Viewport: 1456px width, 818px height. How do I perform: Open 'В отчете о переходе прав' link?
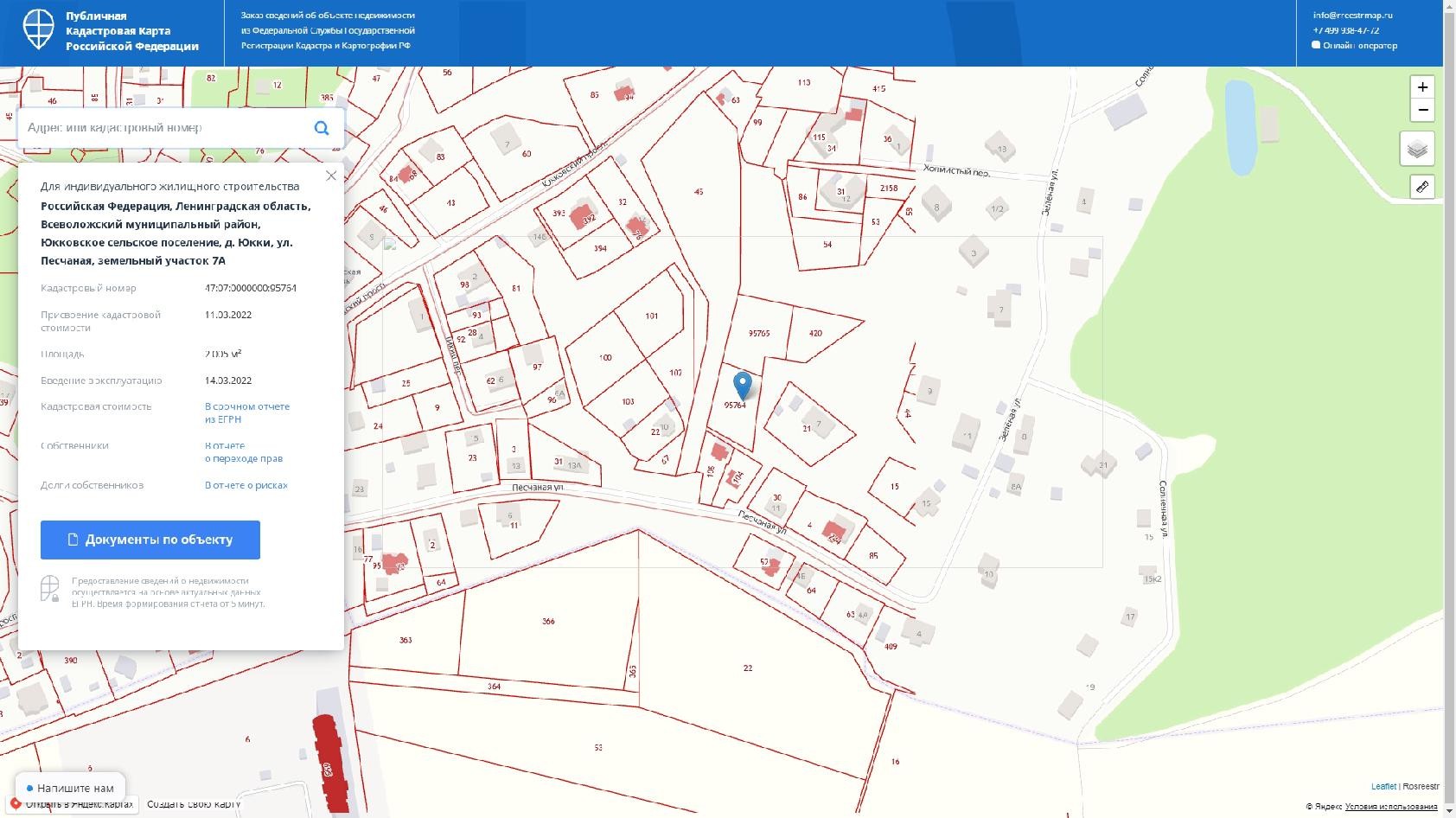pos(243,452)
